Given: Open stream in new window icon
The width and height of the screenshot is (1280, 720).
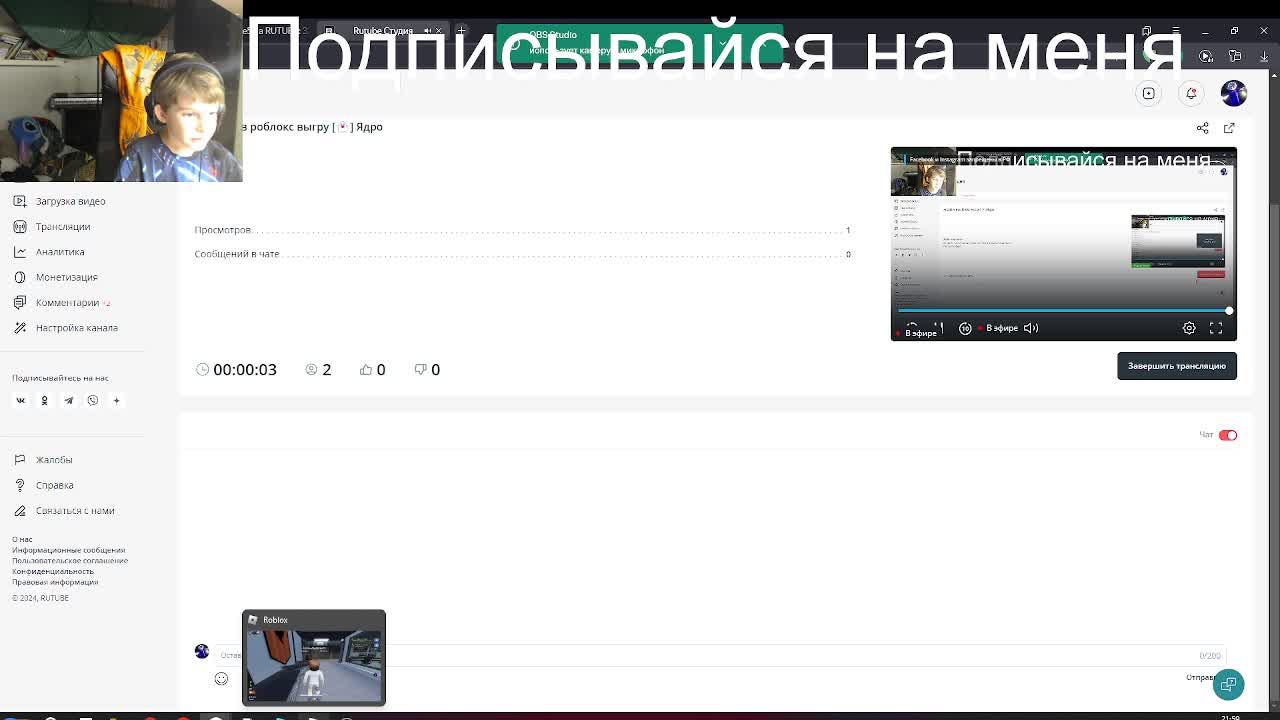Looking at the screenshot, I should (x=1229, y=128).
